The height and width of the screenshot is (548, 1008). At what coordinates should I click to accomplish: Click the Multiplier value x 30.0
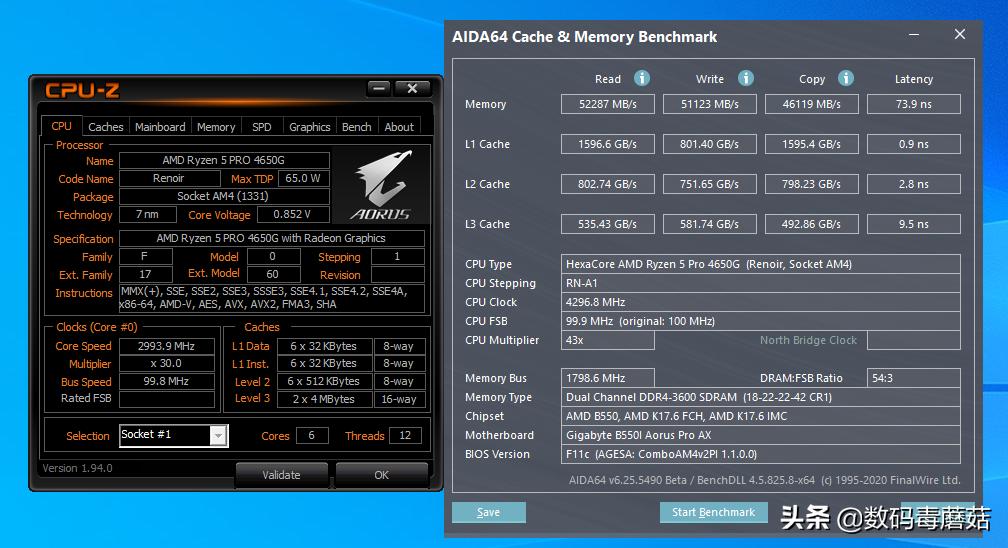click(x=166, y=363)
